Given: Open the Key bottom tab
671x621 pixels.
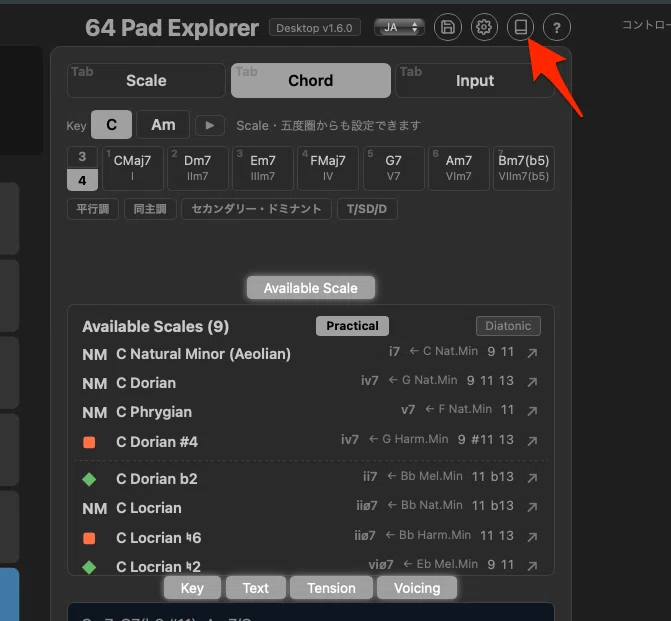Looking at the screenshot, I should coord(192,588).
